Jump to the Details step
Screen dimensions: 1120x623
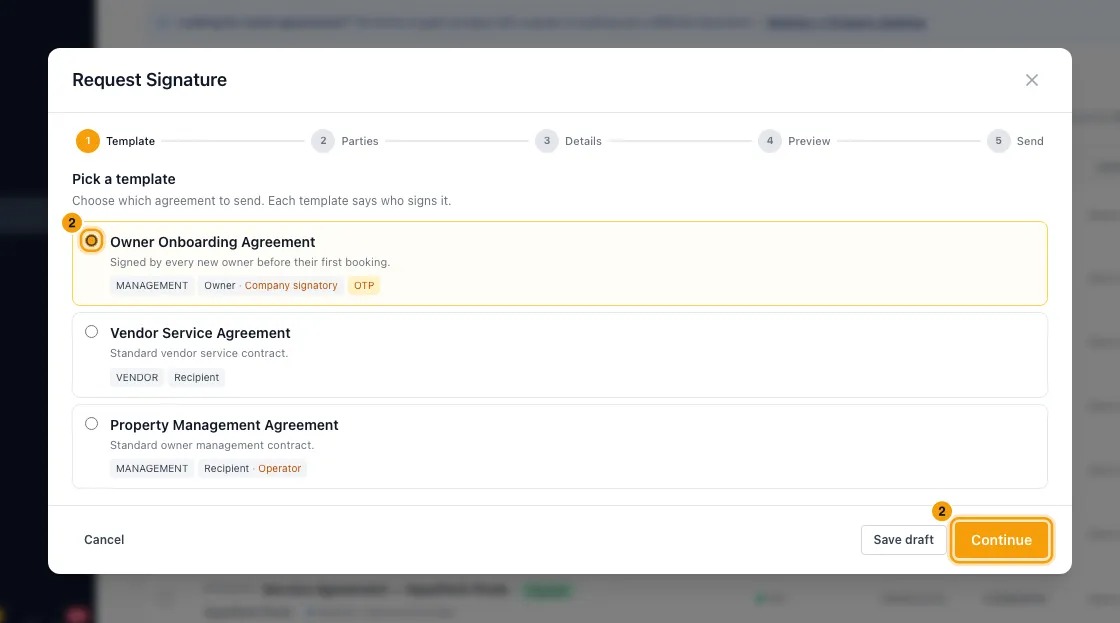pyautogui.click(x=569, y=141)
